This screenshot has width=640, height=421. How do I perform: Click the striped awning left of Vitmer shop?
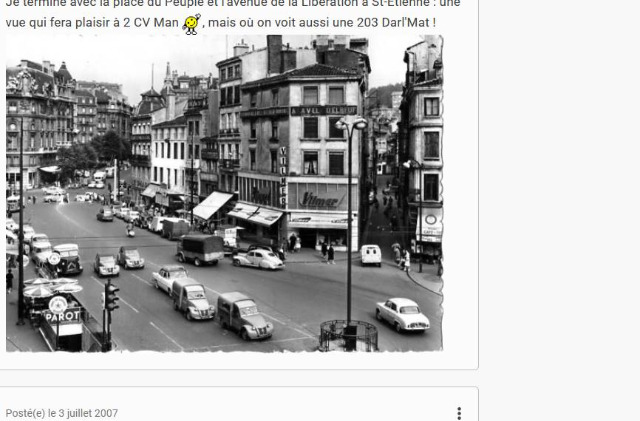[255, 213]
